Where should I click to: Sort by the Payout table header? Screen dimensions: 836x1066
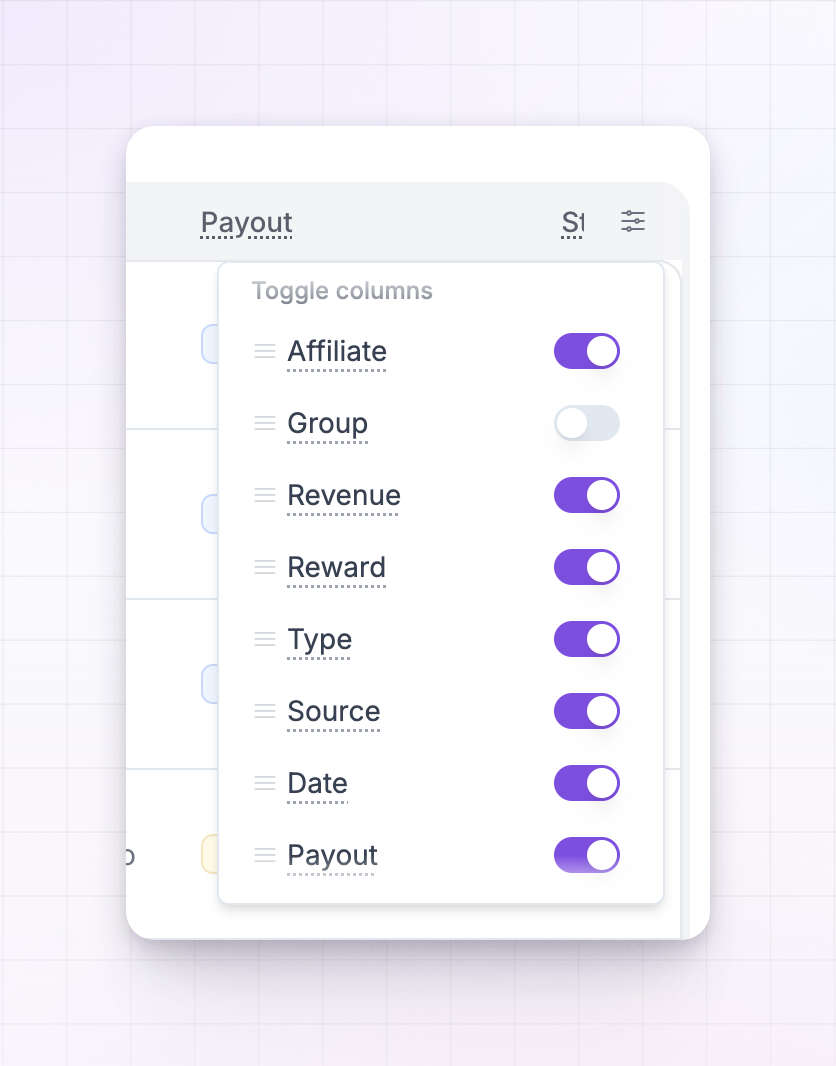coord(247,223)
